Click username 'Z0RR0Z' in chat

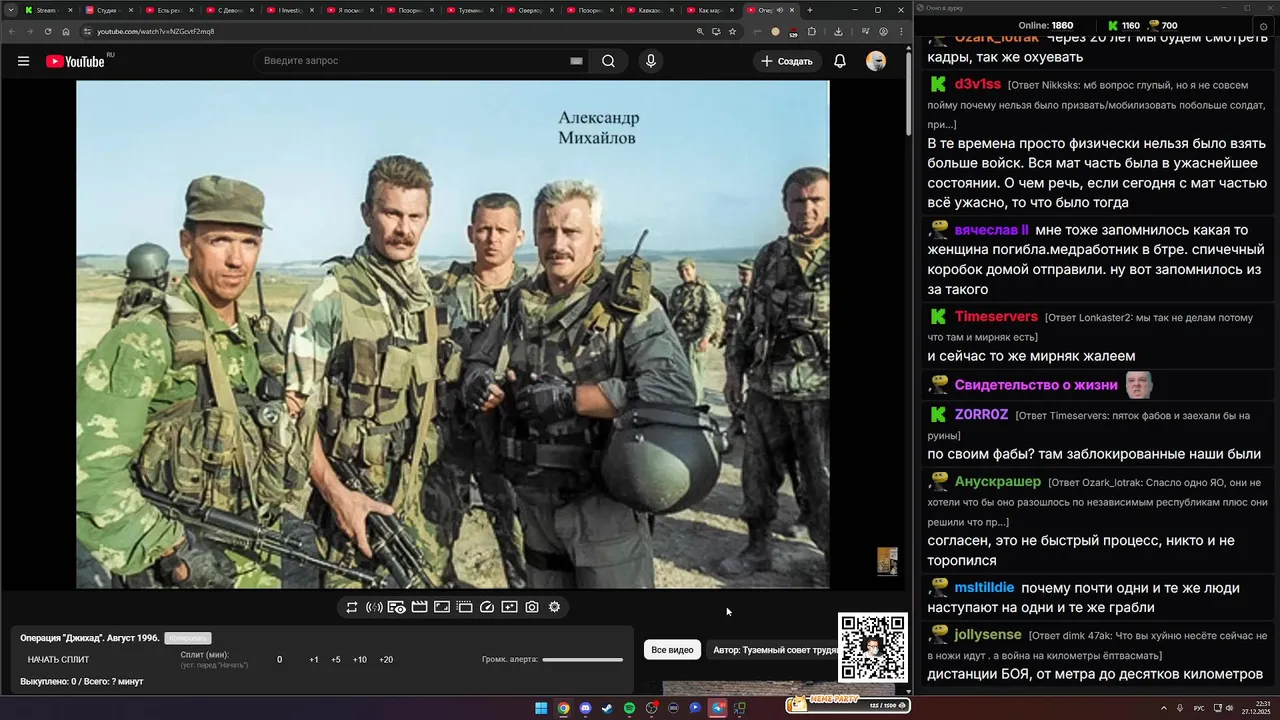tap(981, 414)
